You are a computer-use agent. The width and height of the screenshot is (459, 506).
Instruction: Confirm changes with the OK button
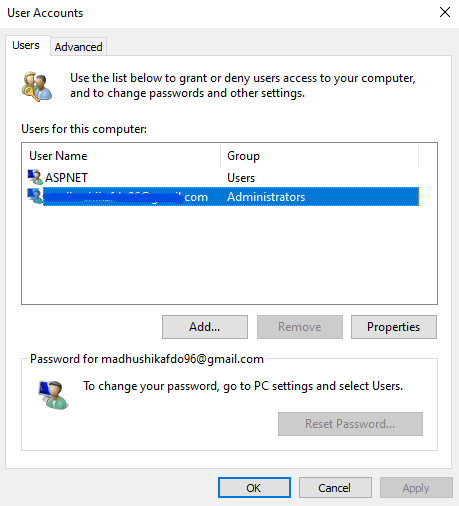(x=254, y=488)
